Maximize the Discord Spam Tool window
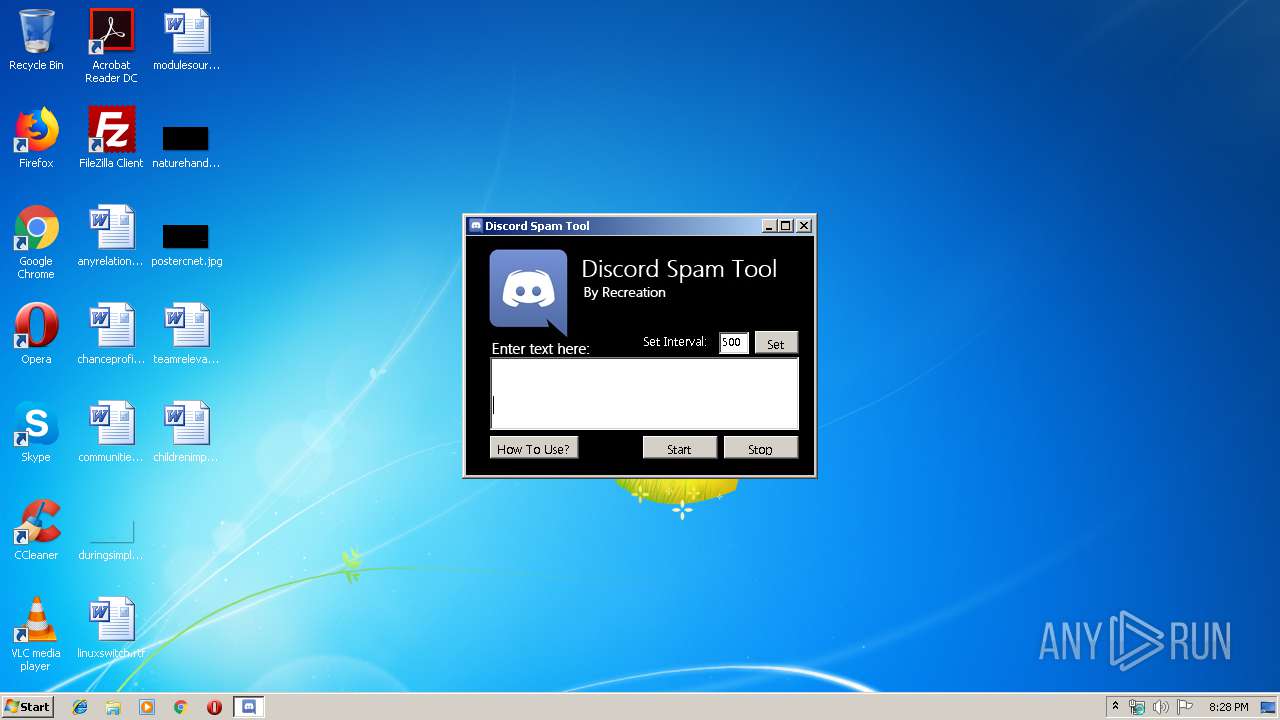 coord(785,226)
